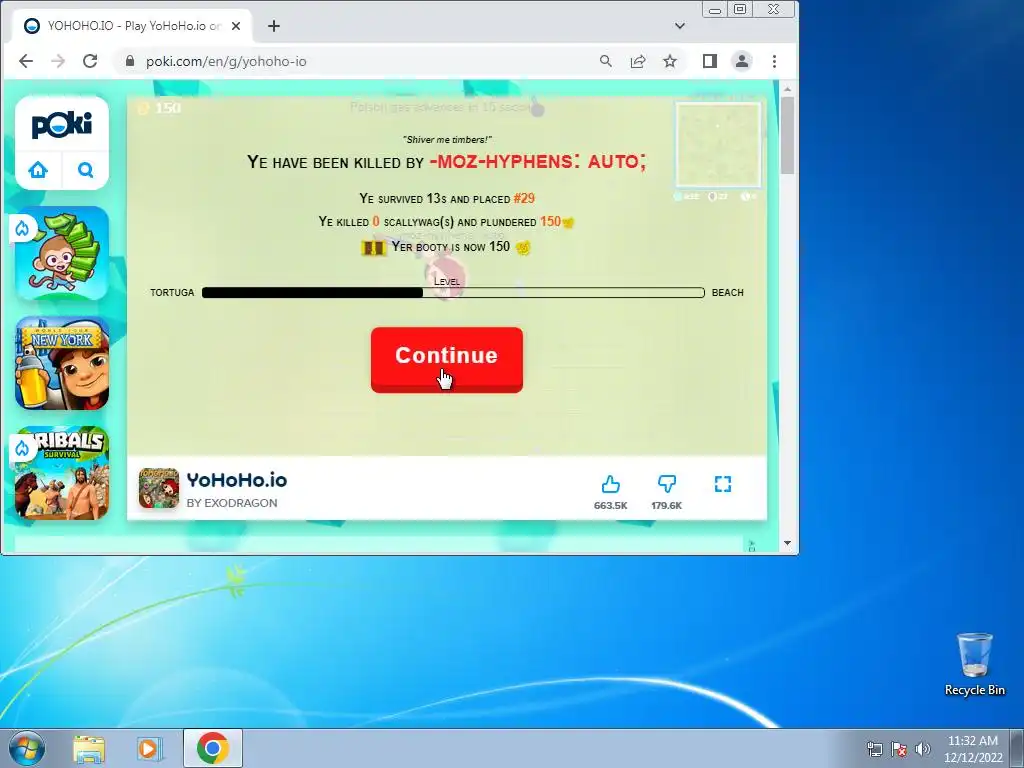The height and width of the screenshot is (768, 1024).
Task: Select the YOHOHO.IO browser tab
Action: point(133,26)
